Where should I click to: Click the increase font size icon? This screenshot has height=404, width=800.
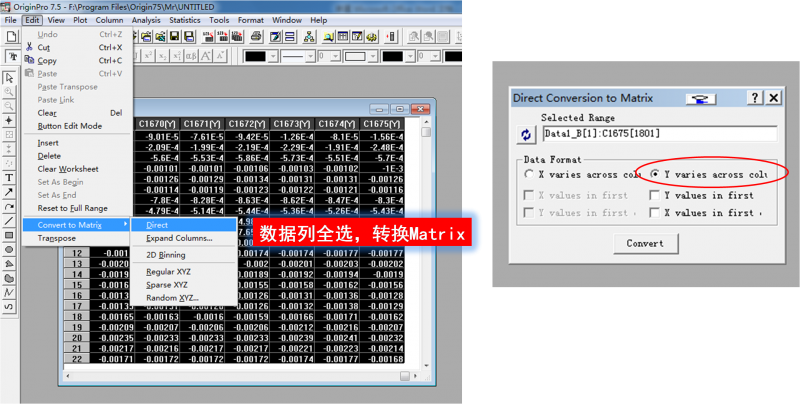pyautogui.click(x=206, y=56)
